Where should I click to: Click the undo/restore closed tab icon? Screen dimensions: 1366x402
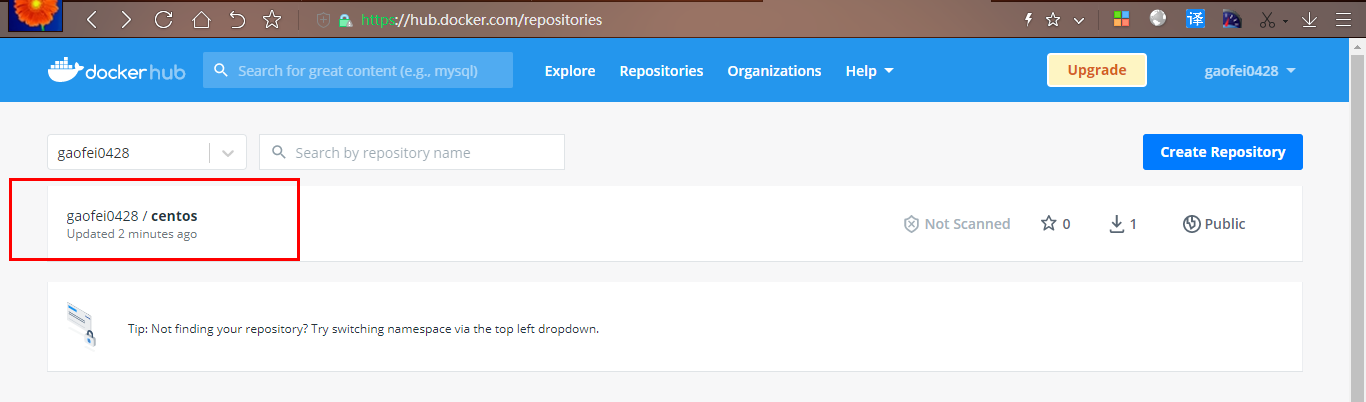(236, 19)
